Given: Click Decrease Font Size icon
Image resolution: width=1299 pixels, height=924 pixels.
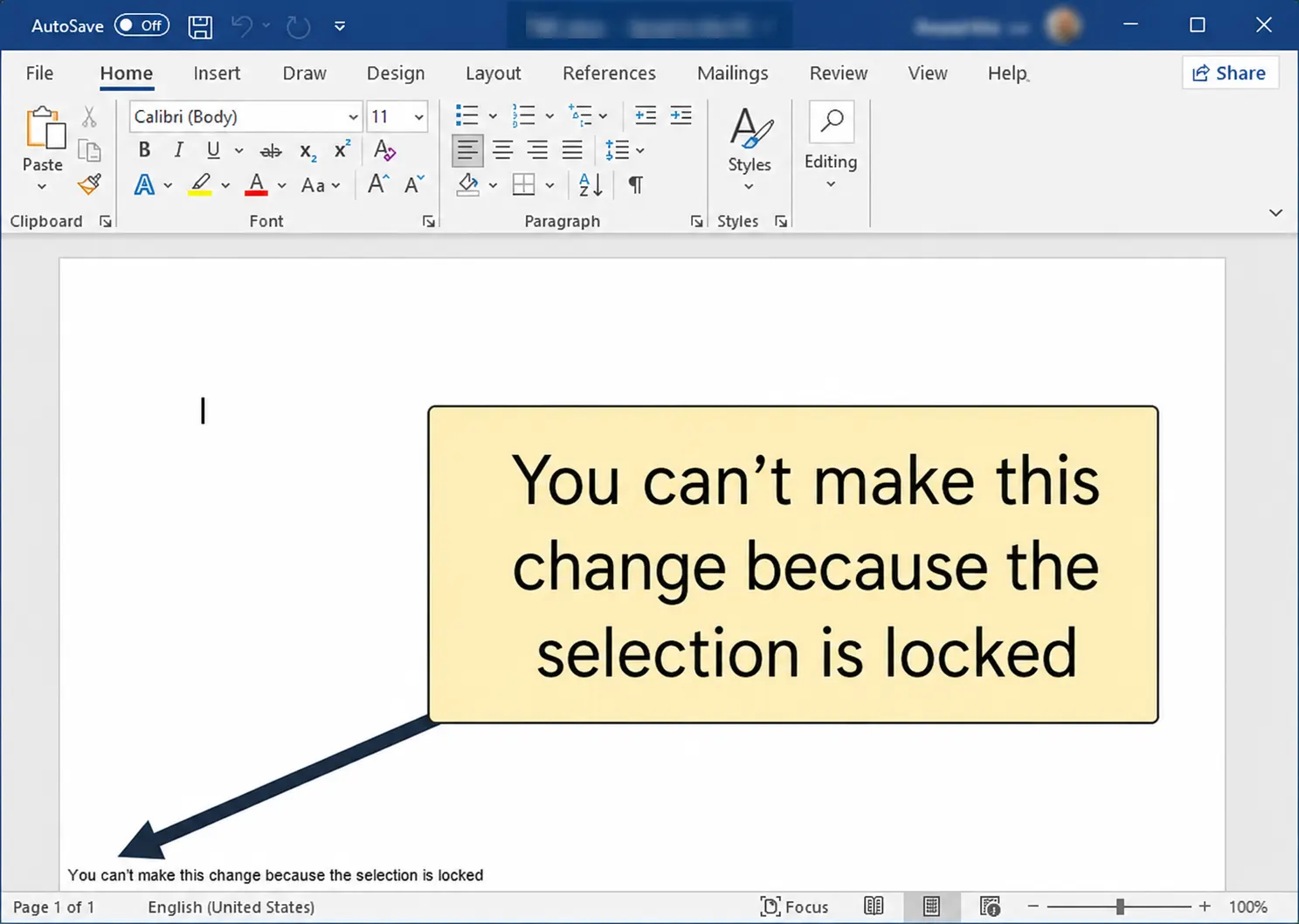Looking at the screenshot, I should [x=414, y=184].
